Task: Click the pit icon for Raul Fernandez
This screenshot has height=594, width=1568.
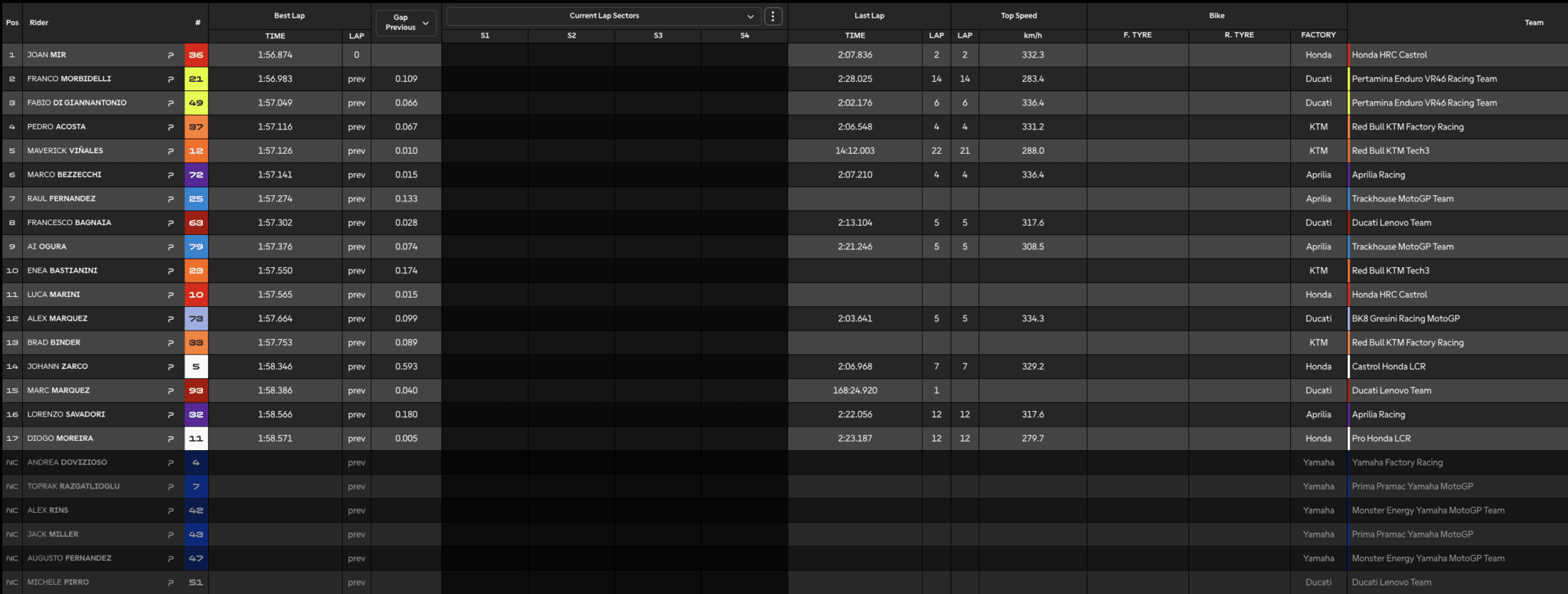Action: [171, 199]
